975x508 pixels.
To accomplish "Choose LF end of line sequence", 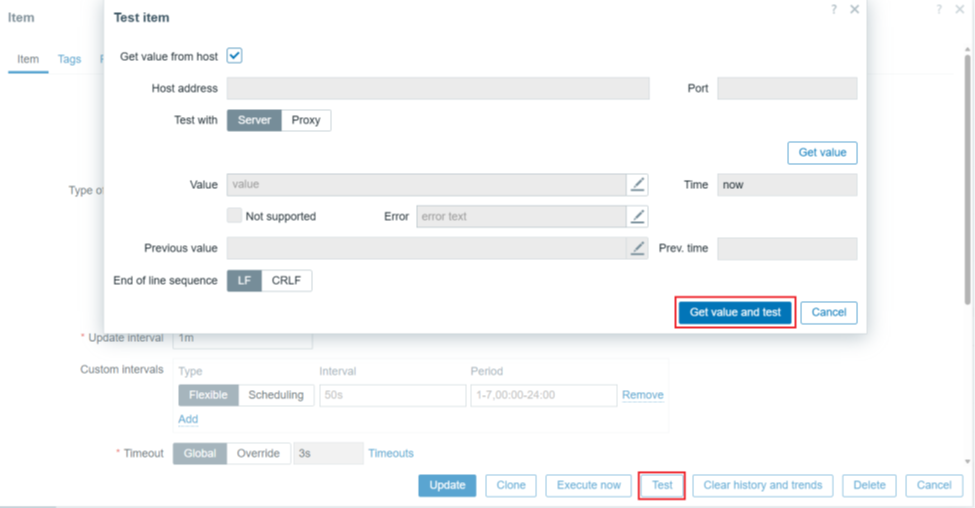I will (x=244, y=281).
